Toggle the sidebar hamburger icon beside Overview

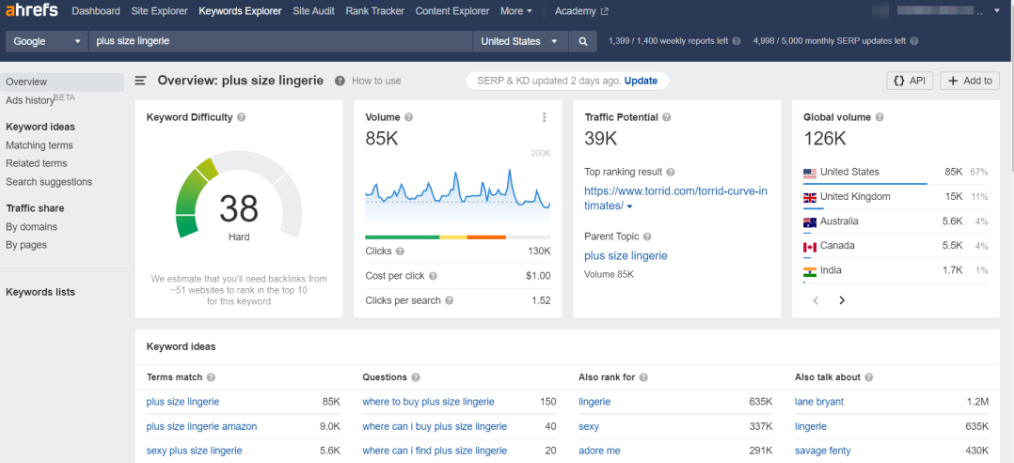click(x=140, y=81)
